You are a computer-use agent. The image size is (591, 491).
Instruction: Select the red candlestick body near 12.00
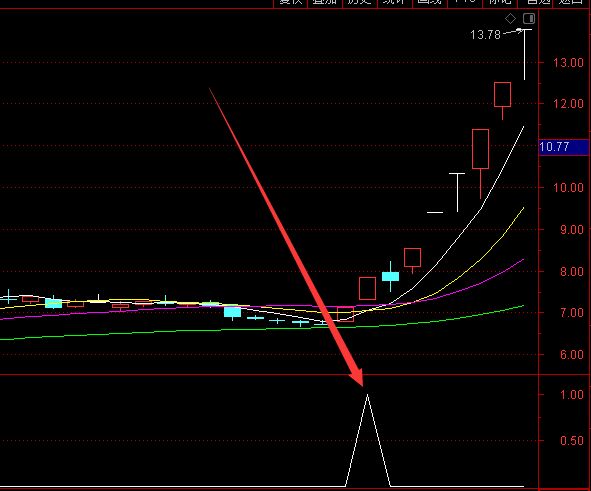tap(502, 94)
